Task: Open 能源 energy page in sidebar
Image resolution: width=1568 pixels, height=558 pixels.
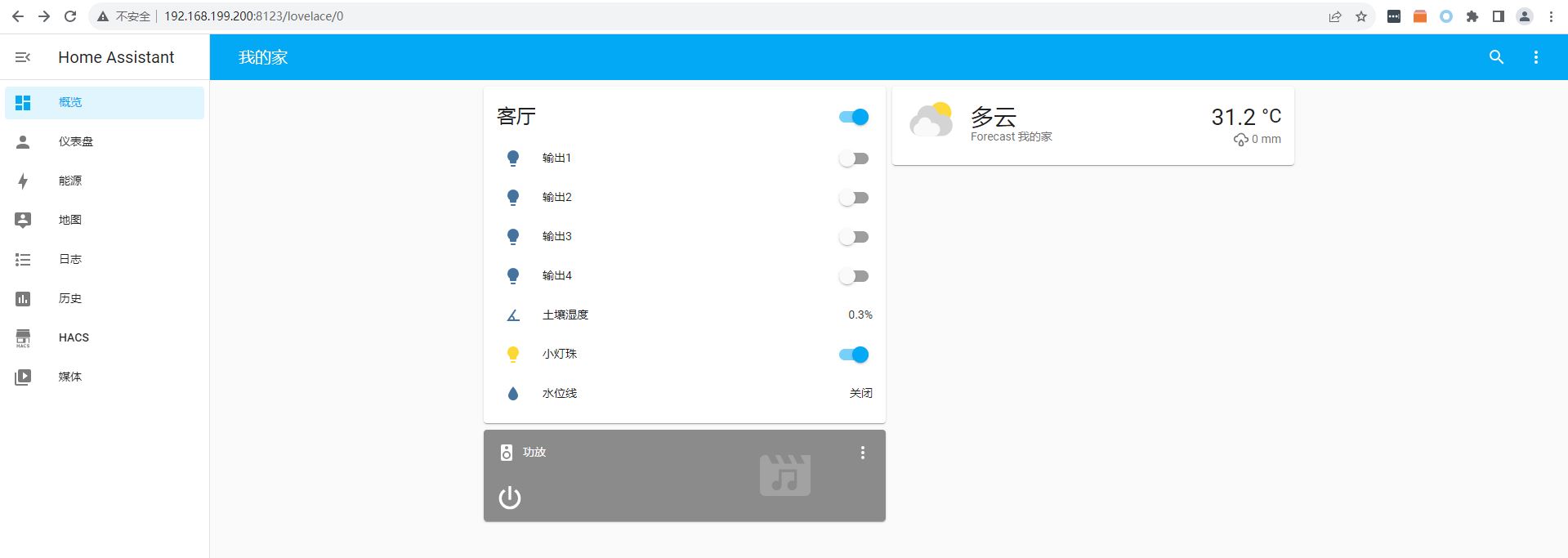Action: [70, 181]
